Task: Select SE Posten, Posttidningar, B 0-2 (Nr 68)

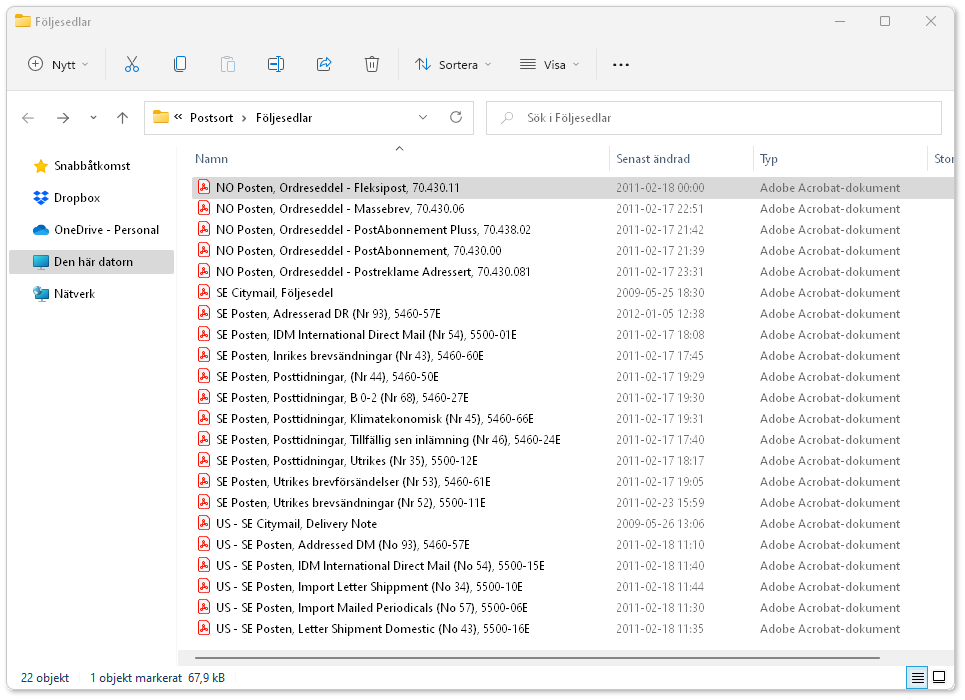Action: (572, 397)
